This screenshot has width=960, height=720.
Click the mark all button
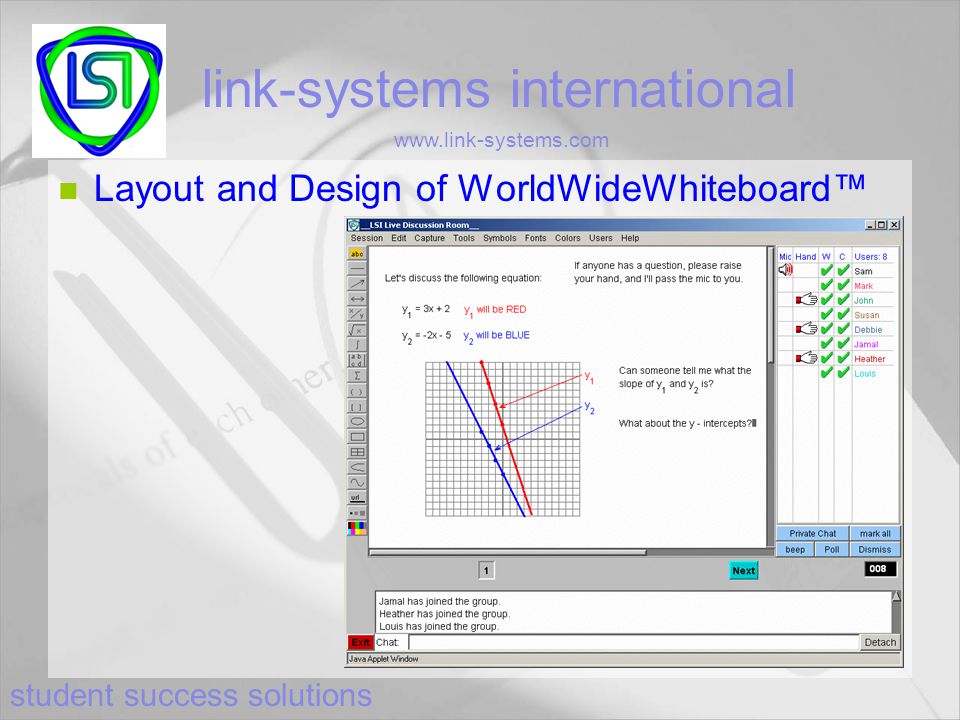[x=875, y=533]
